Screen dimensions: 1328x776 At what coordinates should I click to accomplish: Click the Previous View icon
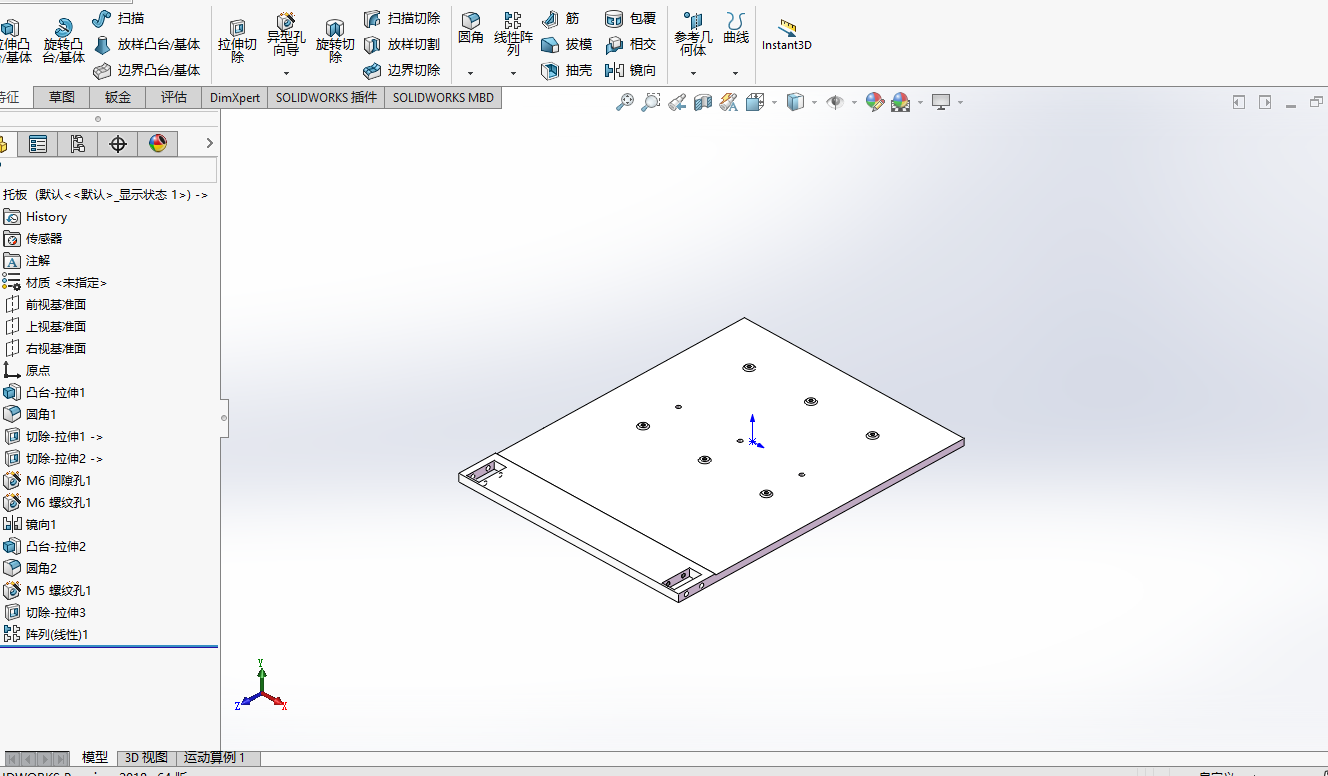(x=677, y=102)
